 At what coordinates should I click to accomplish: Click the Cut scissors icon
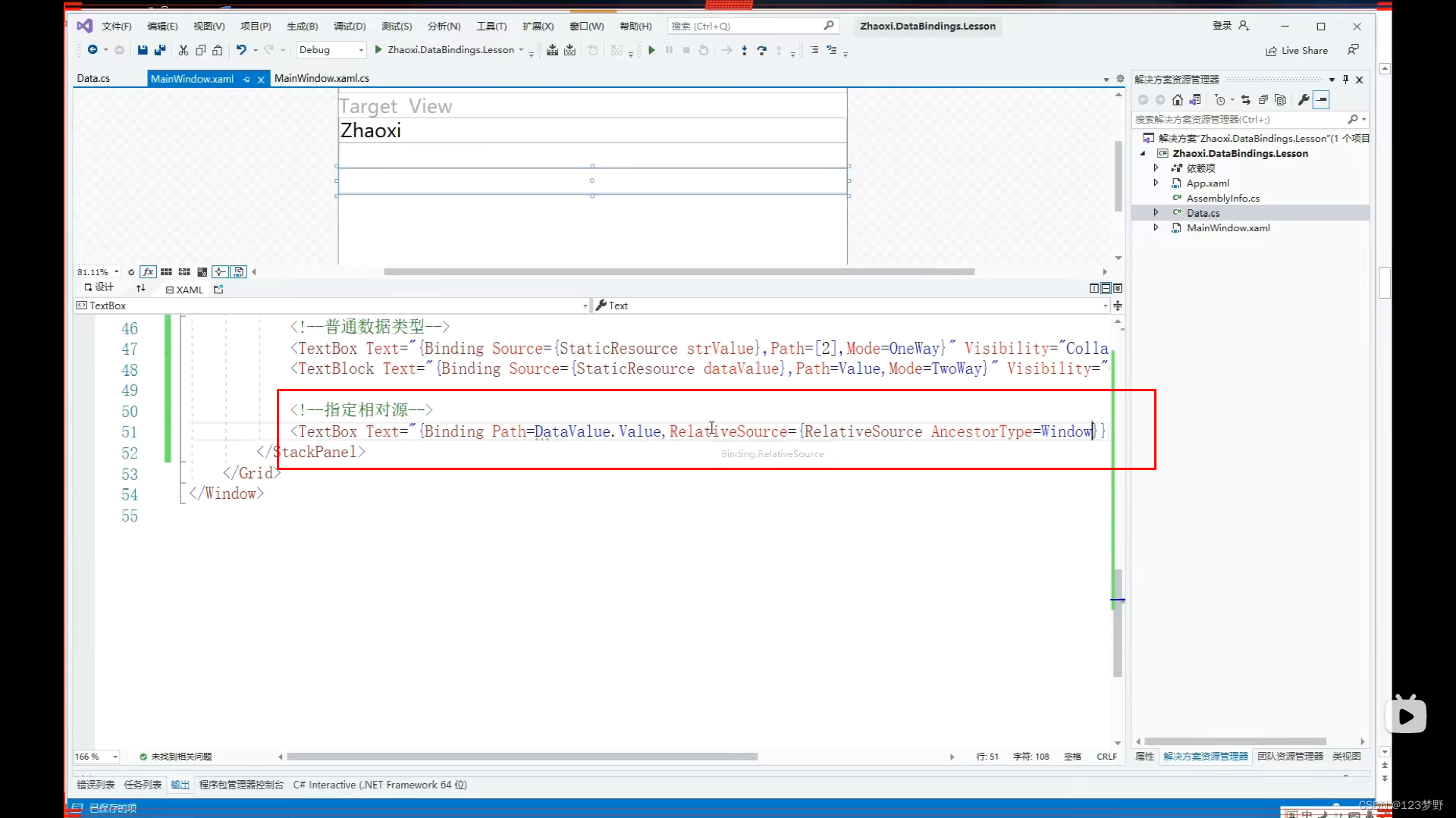183,50
